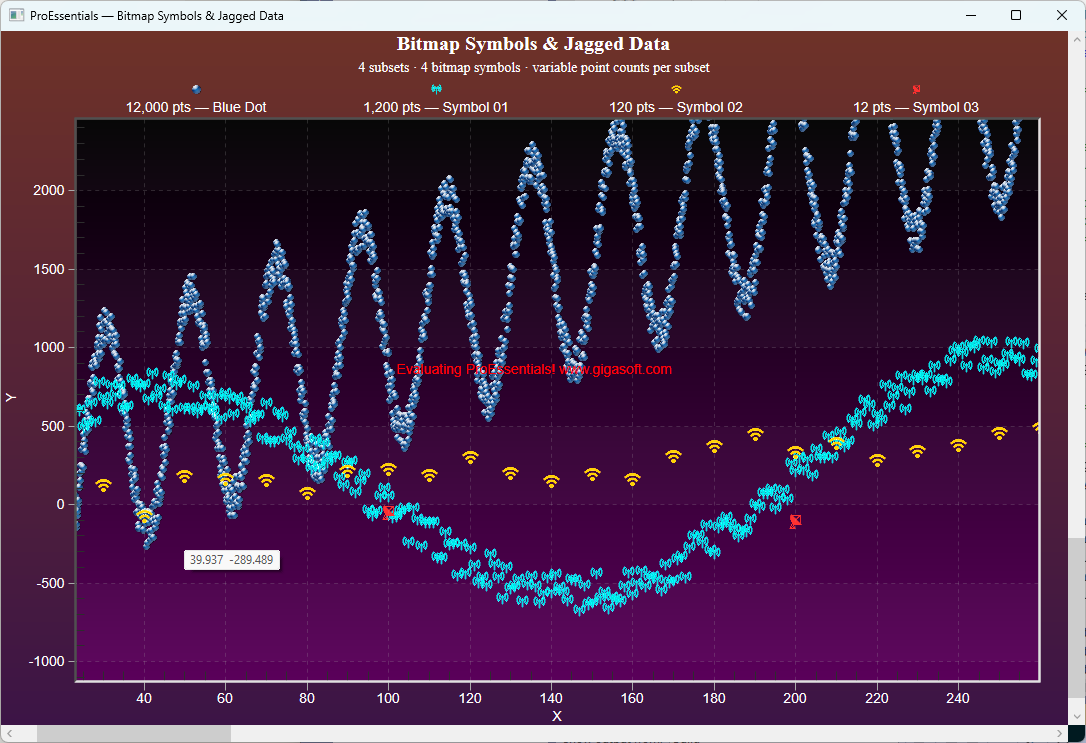Click the red Symbol 03 data point near x=100

[x=389, y=512]
